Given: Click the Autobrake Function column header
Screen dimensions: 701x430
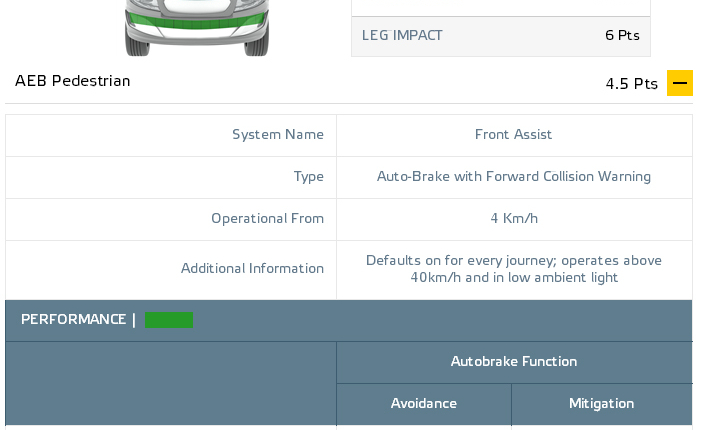Looking at the screenshot, I should coord(513,361).
